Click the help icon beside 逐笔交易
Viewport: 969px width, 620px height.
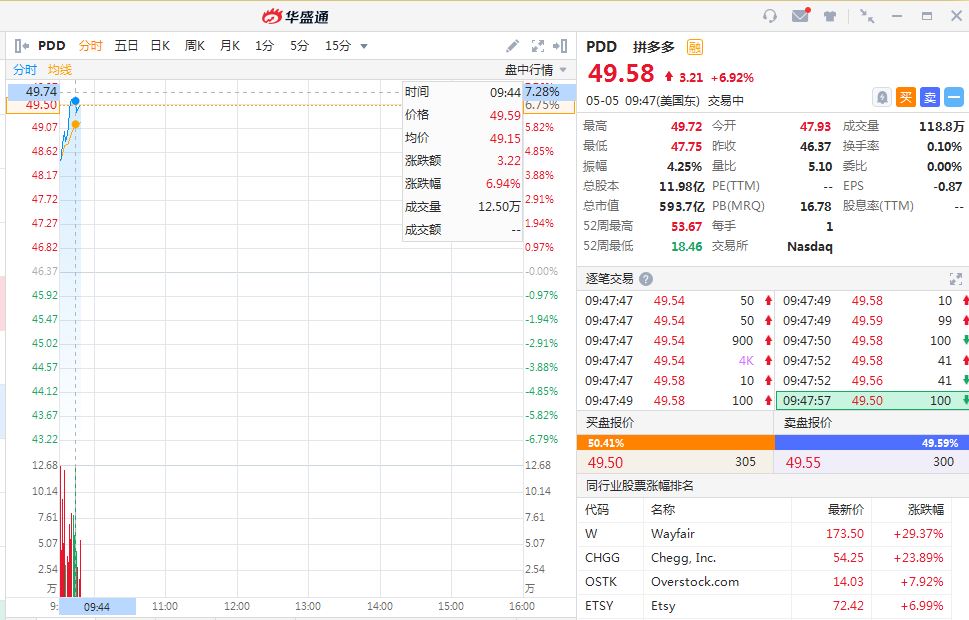646,279
